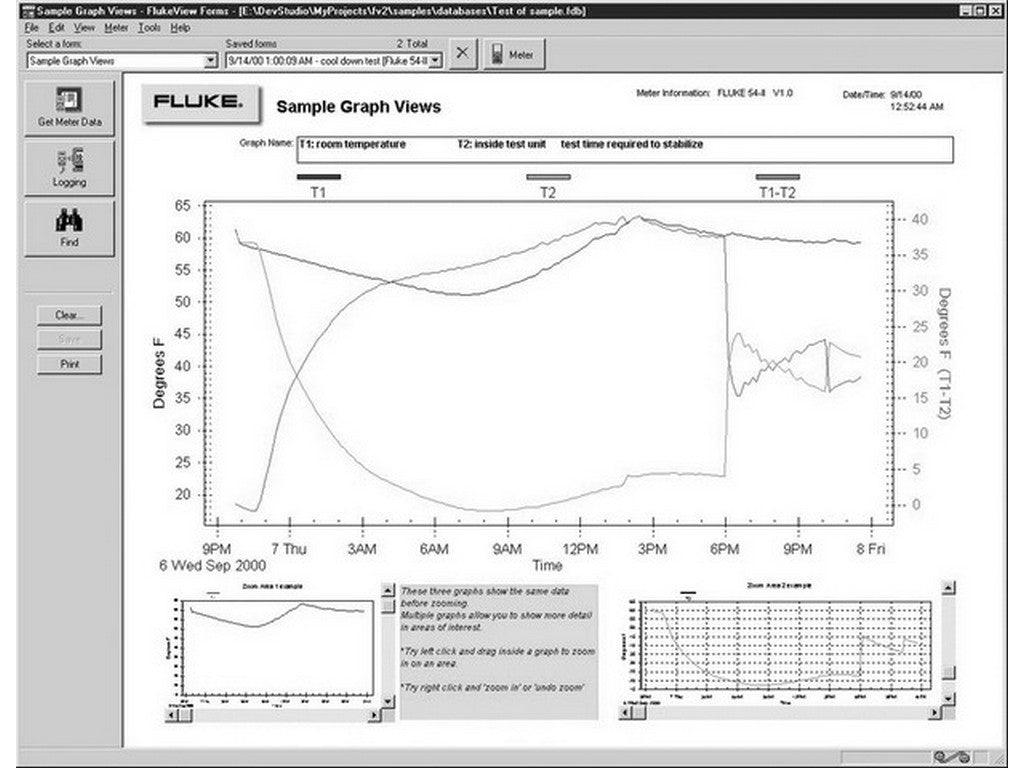Click the T1 legend line marker
This screenshot has height=768, width=1024.
318,177
